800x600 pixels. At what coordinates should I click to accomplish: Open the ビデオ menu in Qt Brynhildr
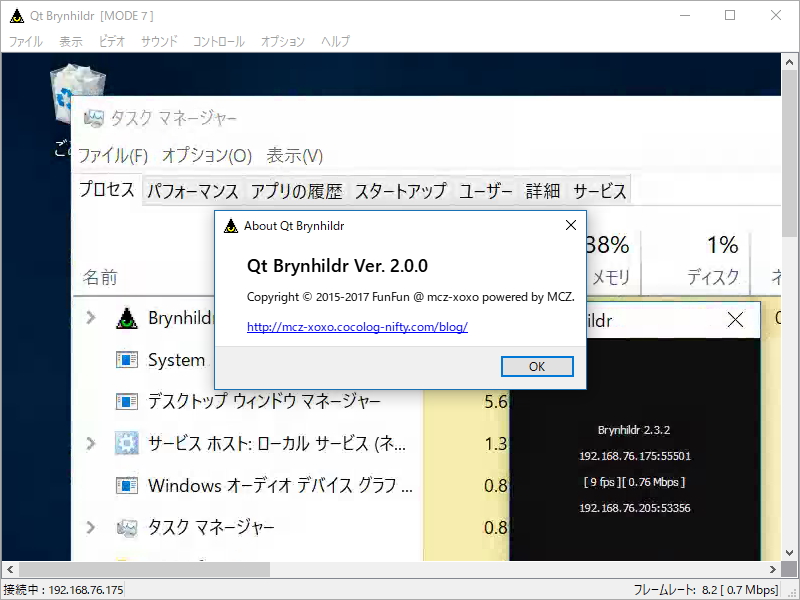click(110, 42)
